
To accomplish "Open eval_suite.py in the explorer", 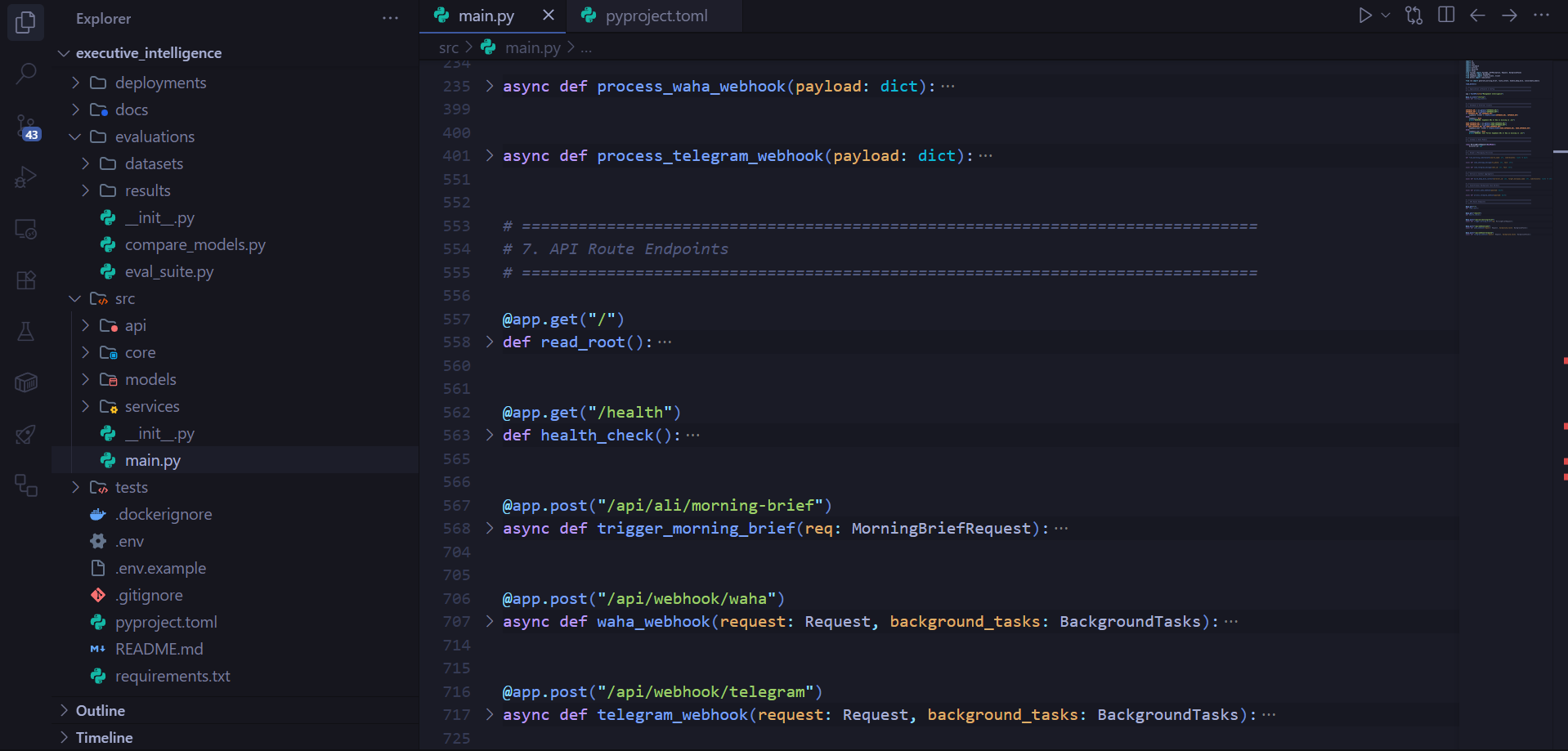I will (x=169, y=271).
